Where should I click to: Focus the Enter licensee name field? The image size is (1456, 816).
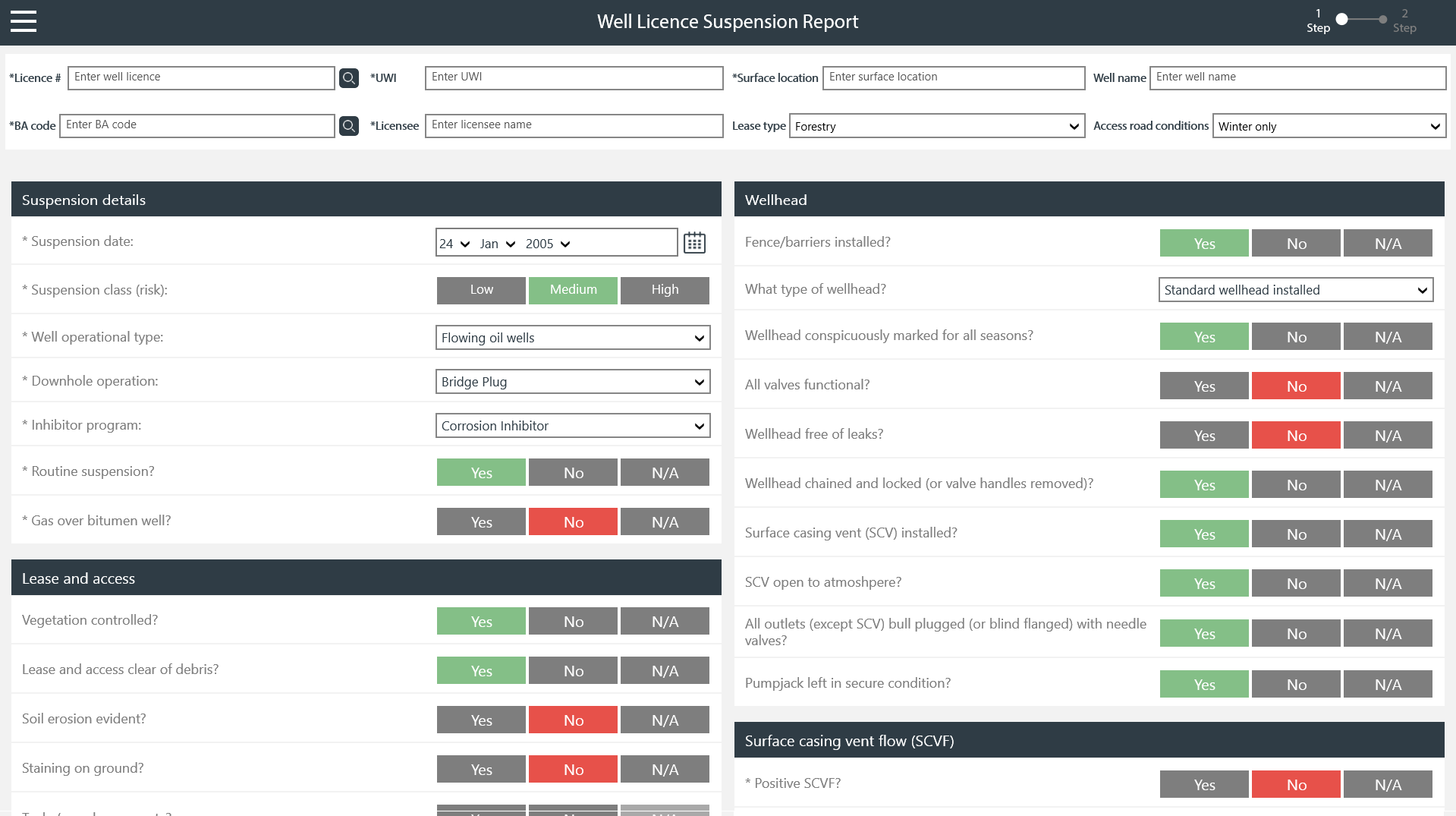574,125
